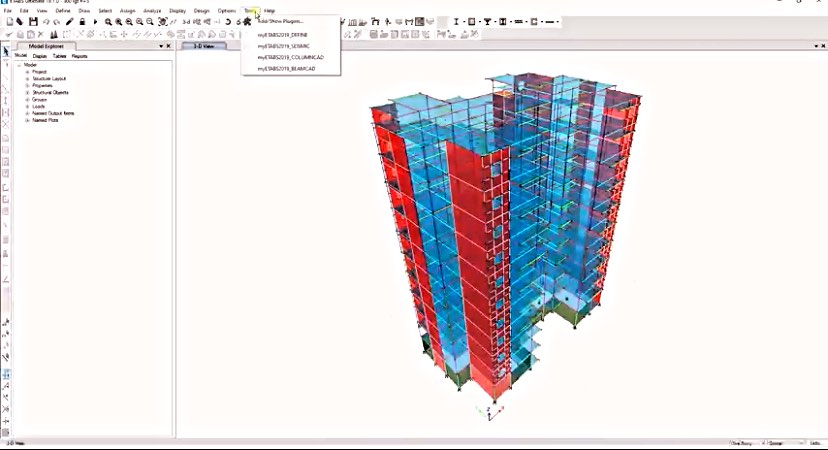Screen dimensions: 828x450
Task: Click the Run Analysis play icon
Action: tap(95, 21)
